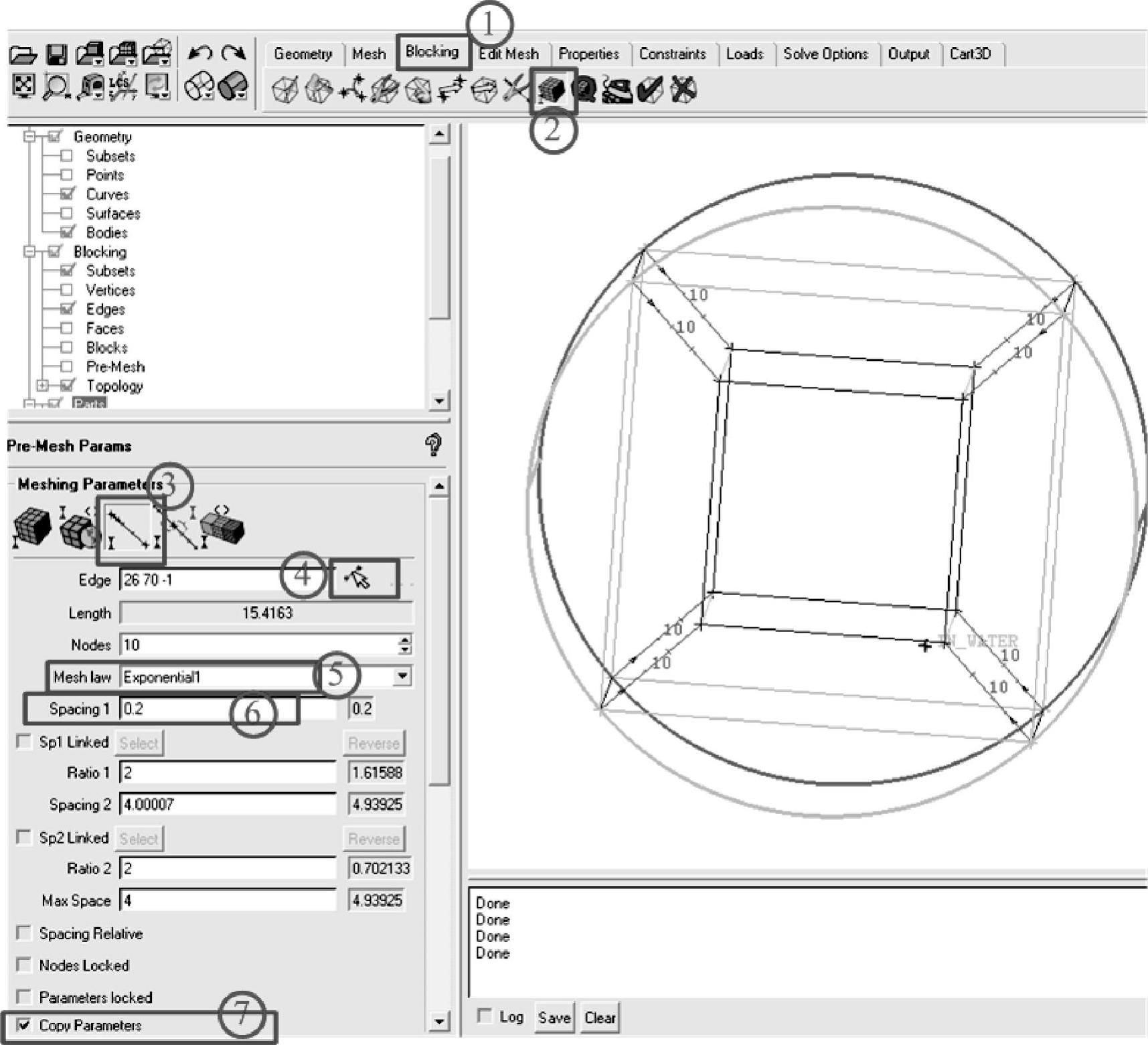The width and height of the screenshot is (1148, 1045).
Task: Select Edge Params icon
Action: pos(131,528)
